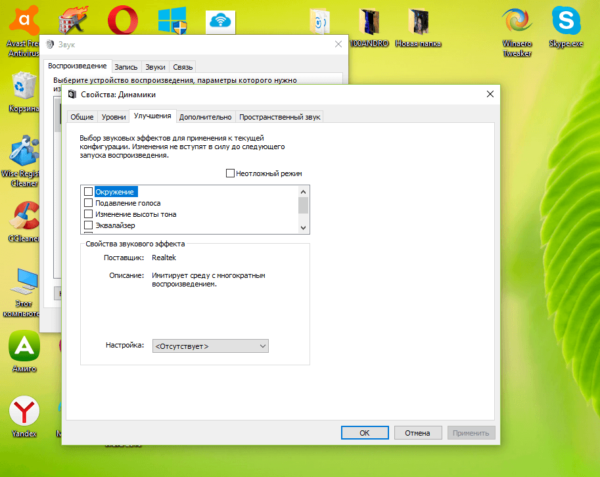Select the Окружение list item text

(115, 192)
